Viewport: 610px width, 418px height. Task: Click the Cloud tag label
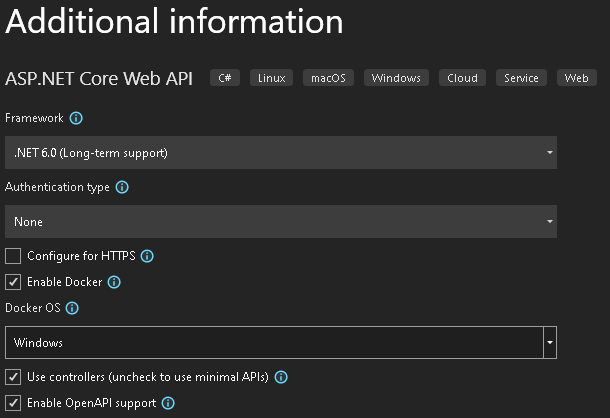[x=463, y=78]
